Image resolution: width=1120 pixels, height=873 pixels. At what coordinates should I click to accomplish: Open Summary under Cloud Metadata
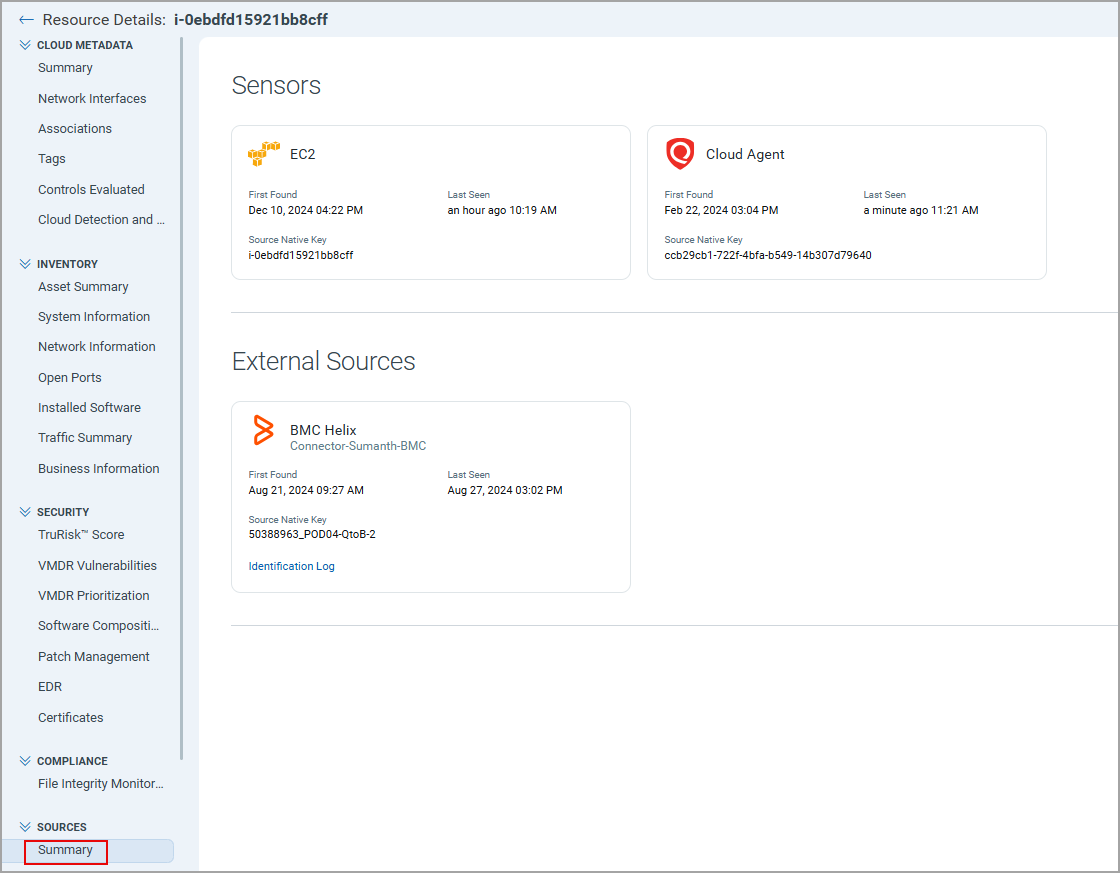pyautogui.click(x=65, y=68)
